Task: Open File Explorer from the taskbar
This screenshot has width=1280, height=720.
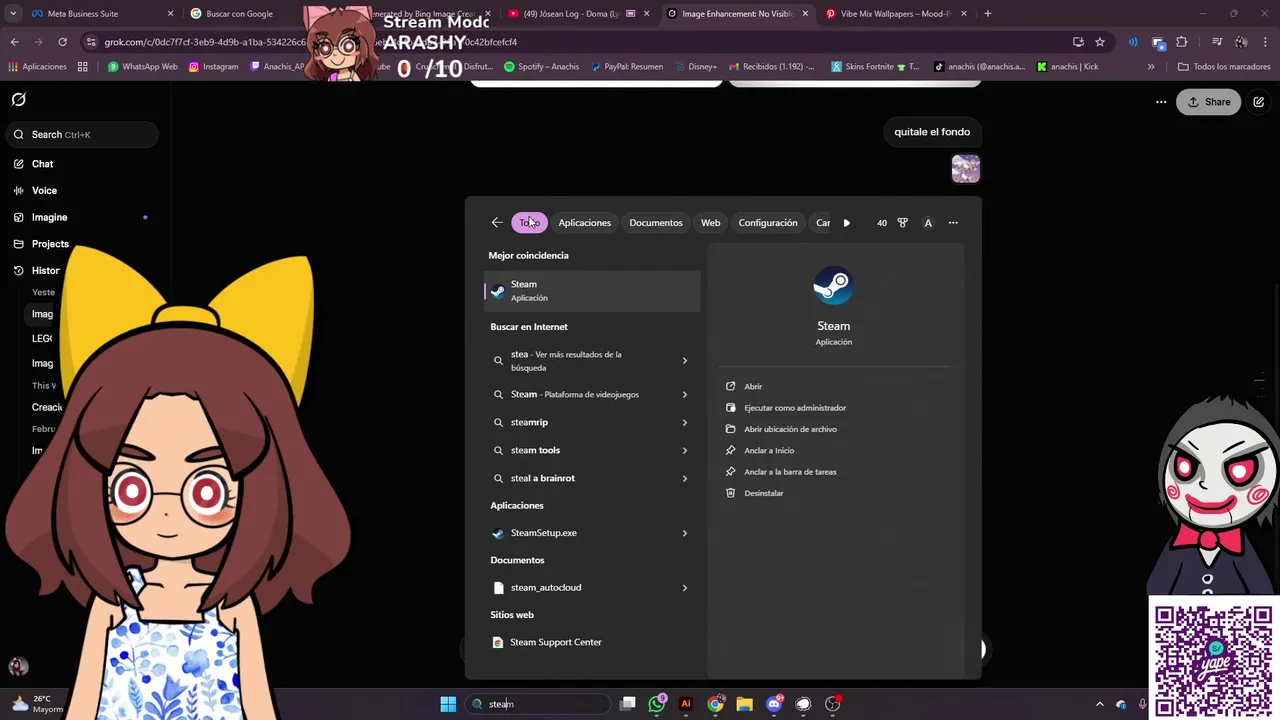Action: tap(744, 704)
